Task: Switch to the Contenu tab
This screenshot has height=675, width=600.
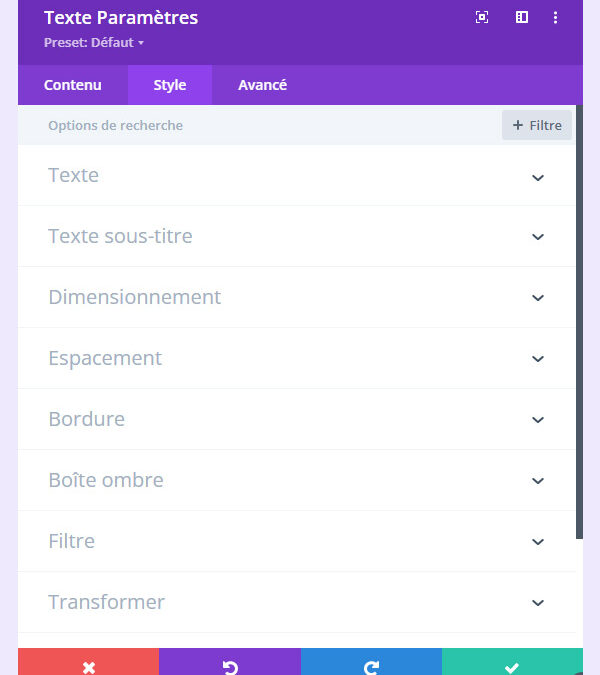Action: 73,85
